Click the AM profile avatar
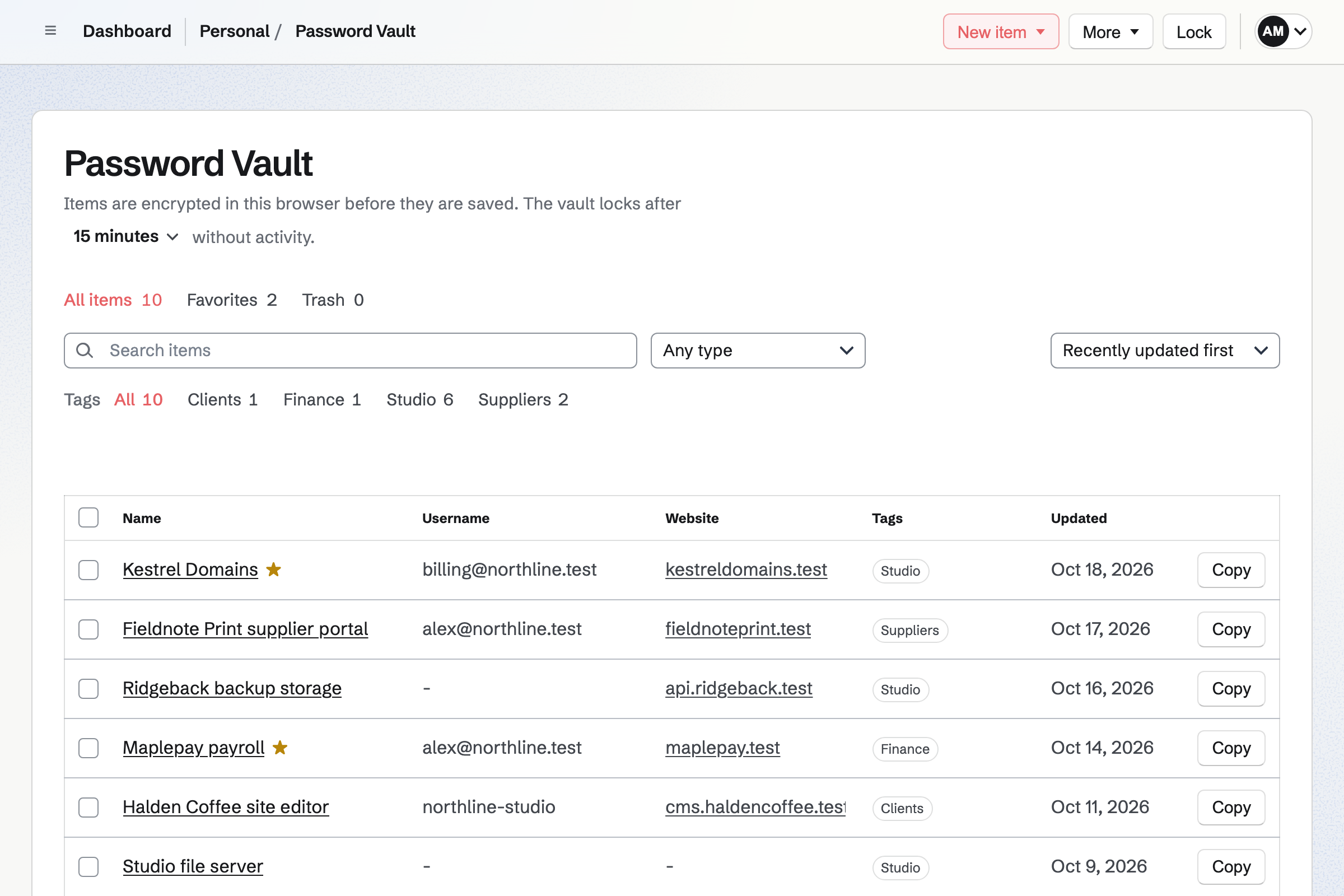The image size is (1344, 896). (x=1272, y=31)
